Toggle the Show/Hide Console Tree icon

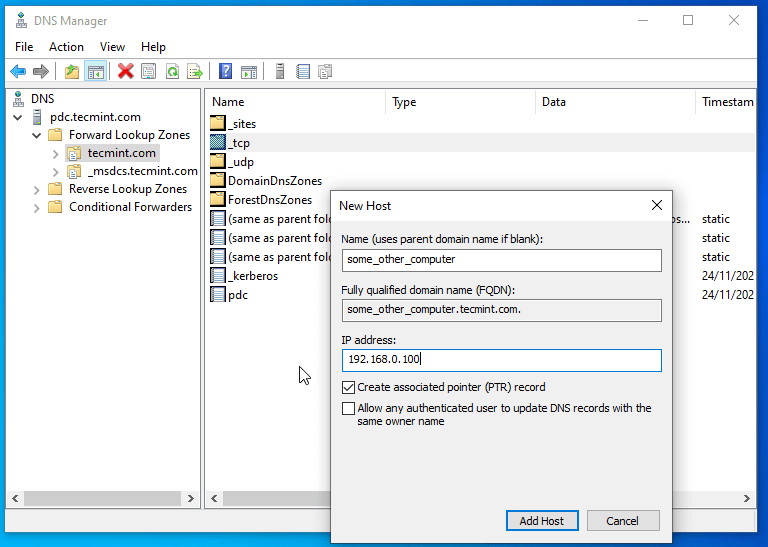96,71
